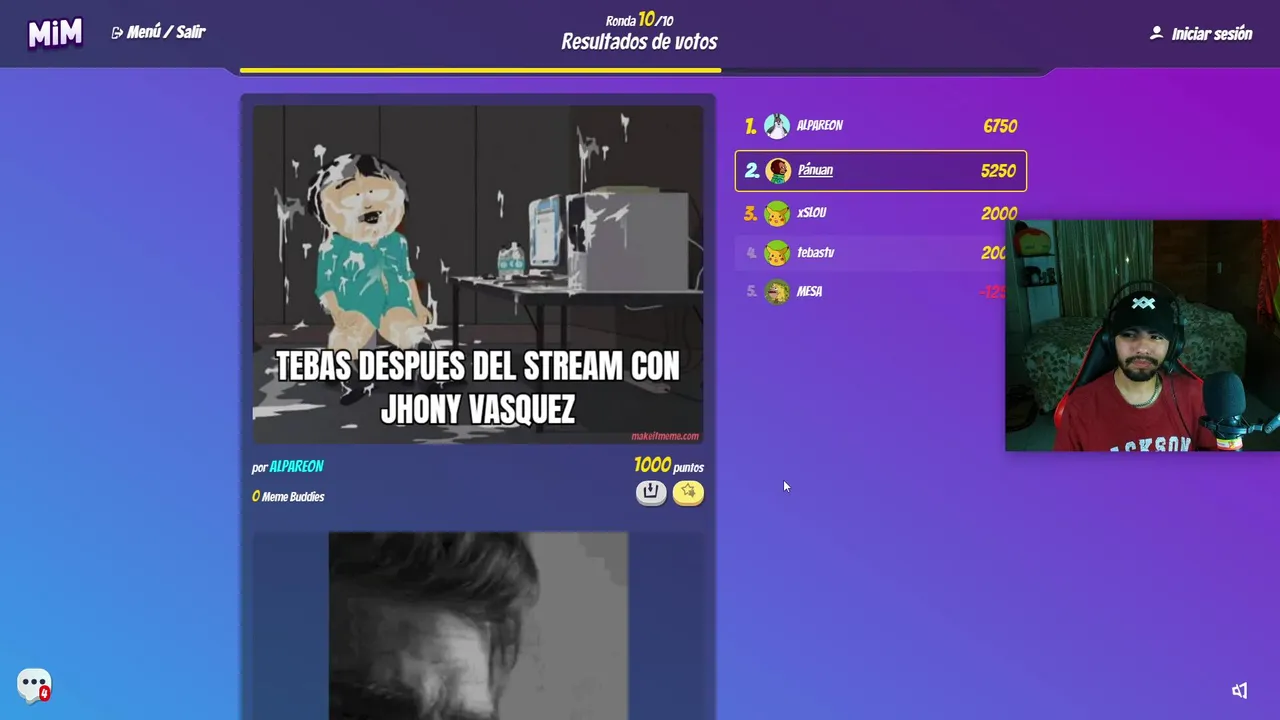Image resolution: width=1280 pixels, height=720 pixels.
Task: Click the MiM logo
Action: [54, 33]
